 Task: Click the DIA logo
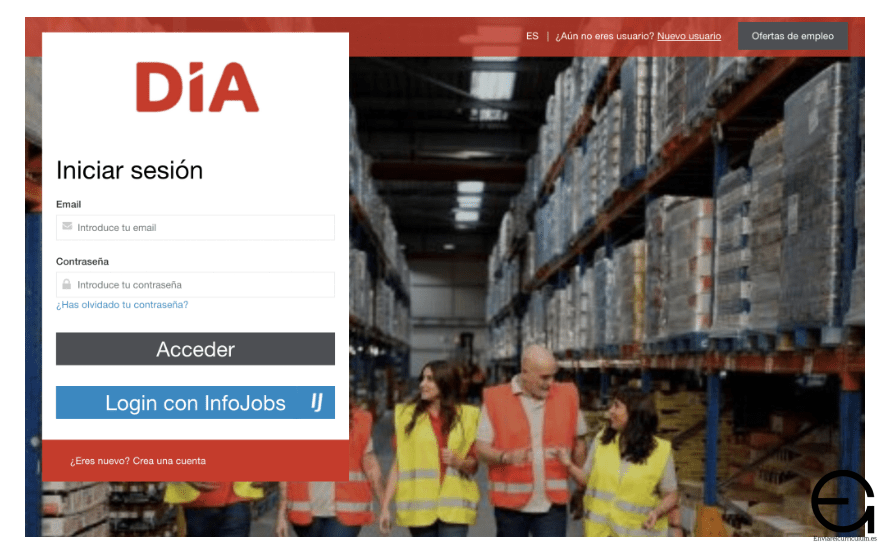[197, 87]
